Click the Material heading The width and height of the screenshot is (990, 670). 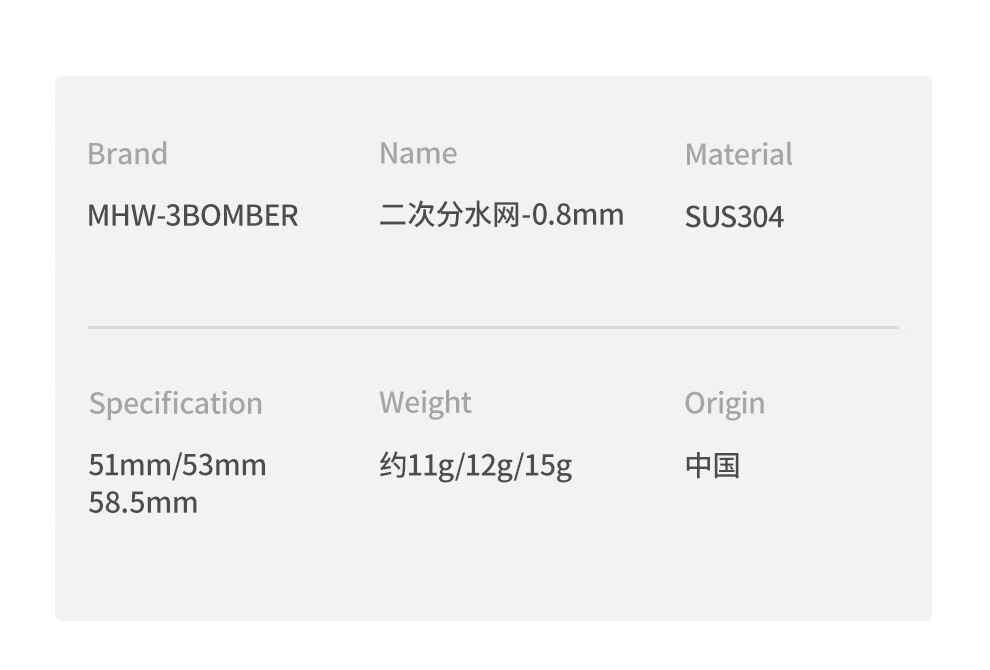tap(738, 154)
